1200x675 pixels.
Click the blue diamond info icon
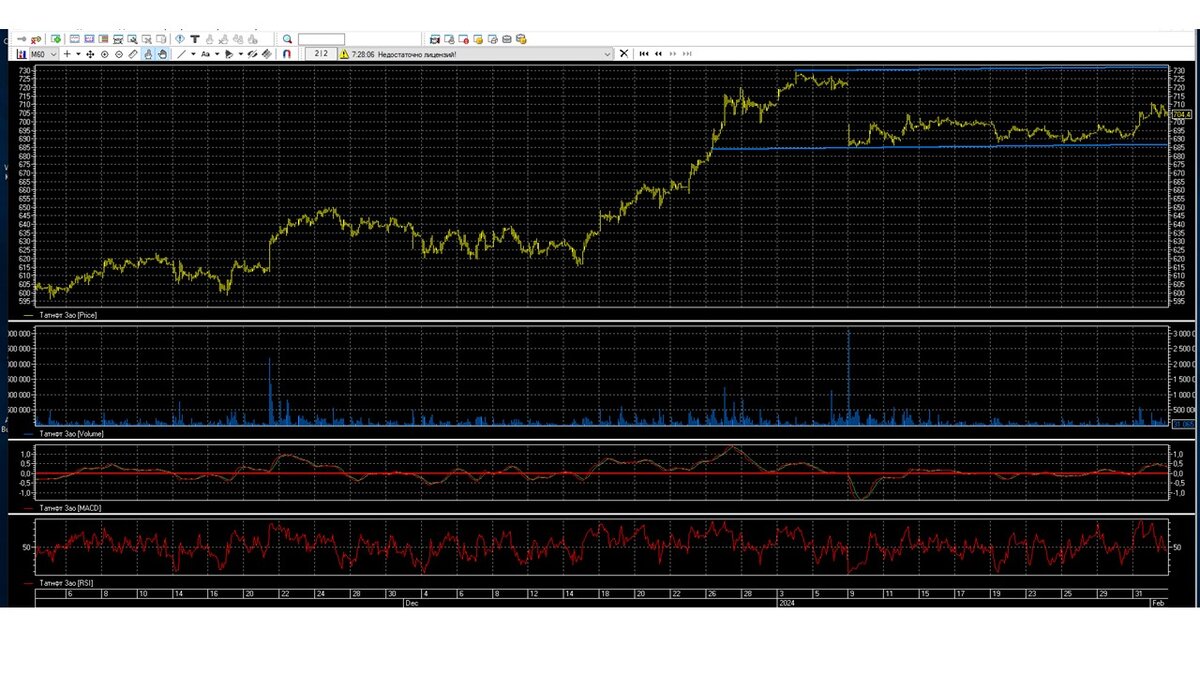[180, 39]
